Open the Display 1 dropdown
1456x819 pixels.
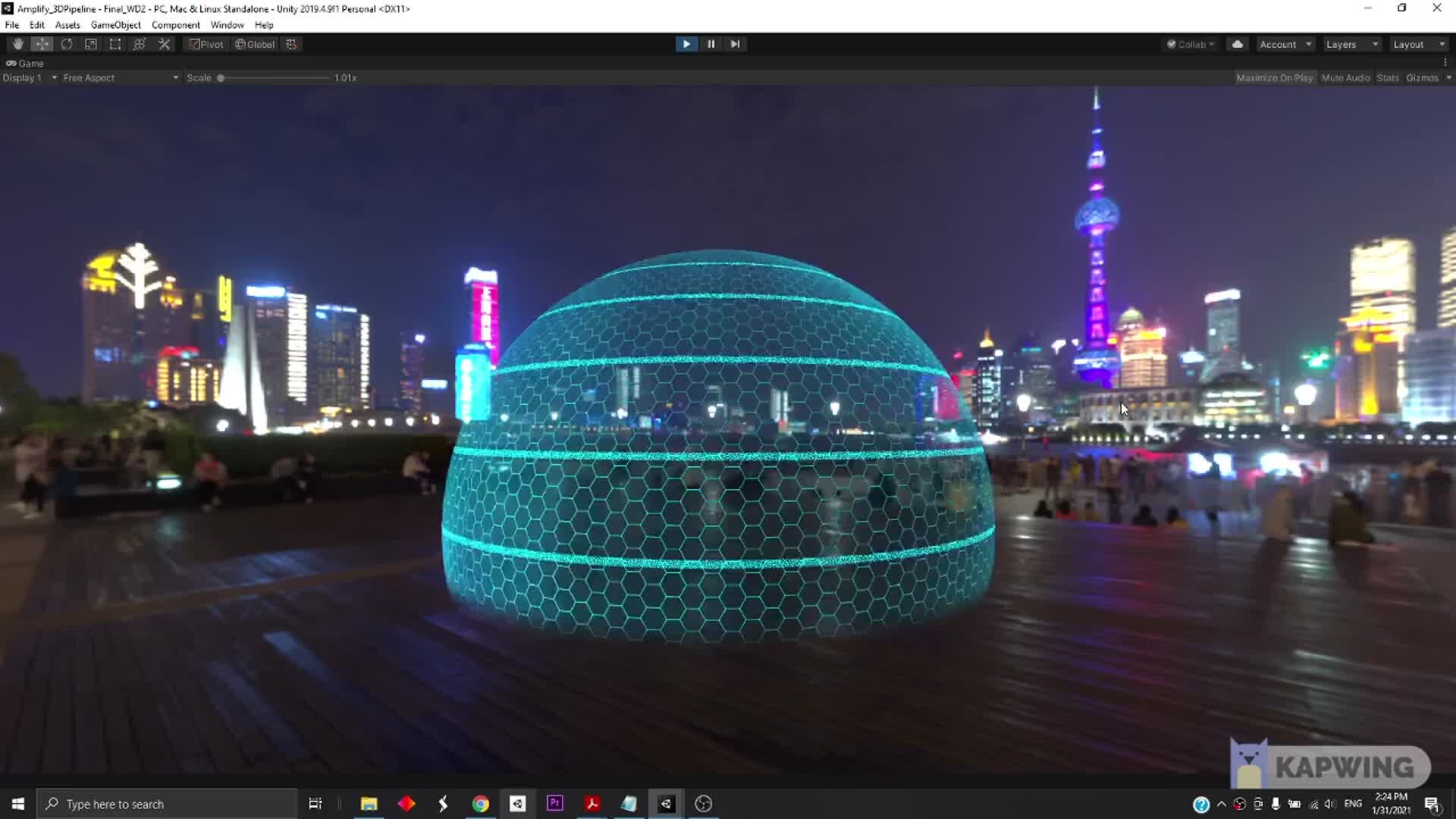coord(29,77)
